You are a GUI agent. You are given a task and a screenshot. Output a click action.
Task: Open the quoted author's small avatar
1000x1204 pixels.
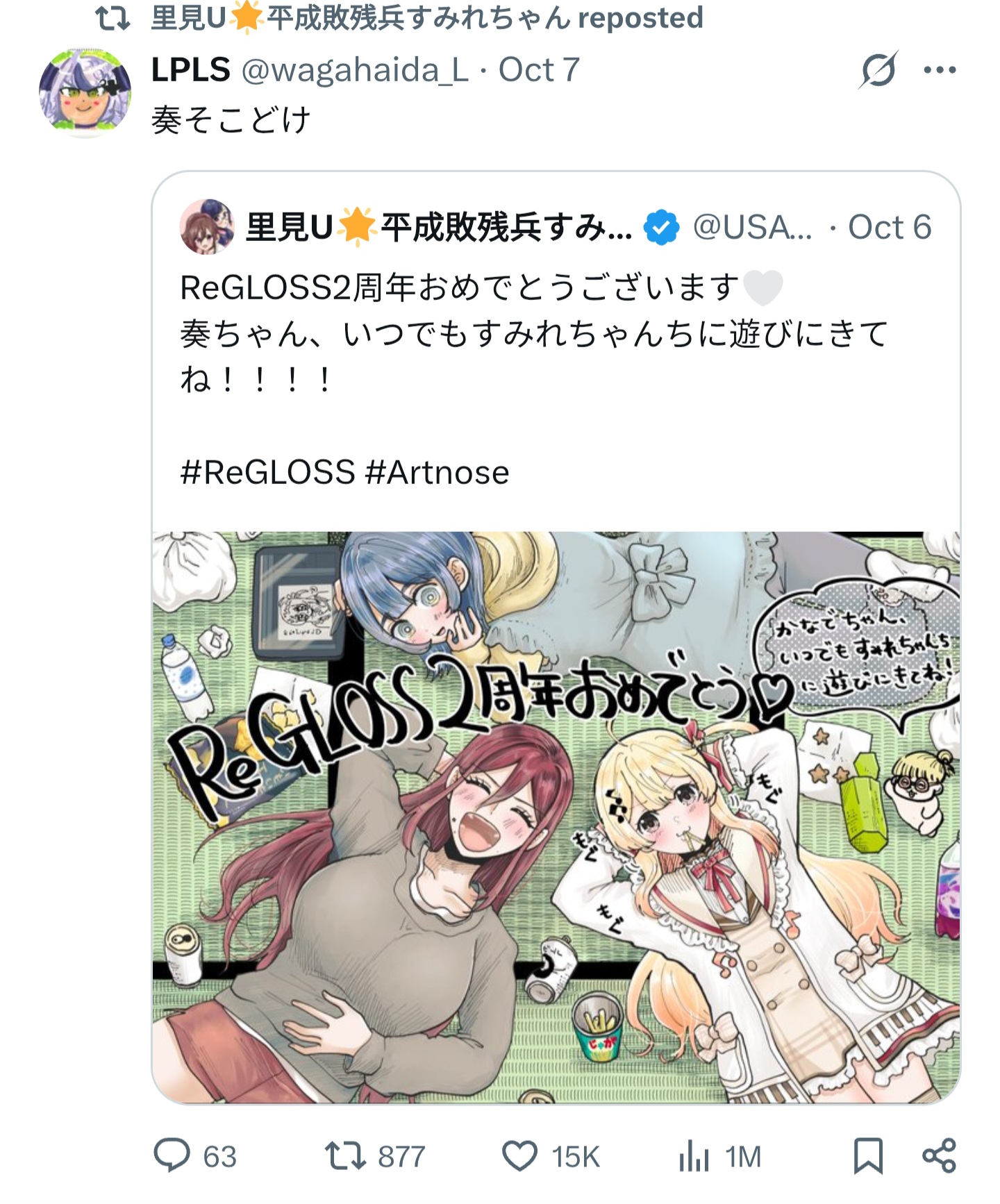pyautogui.click(x=207, y=226)
